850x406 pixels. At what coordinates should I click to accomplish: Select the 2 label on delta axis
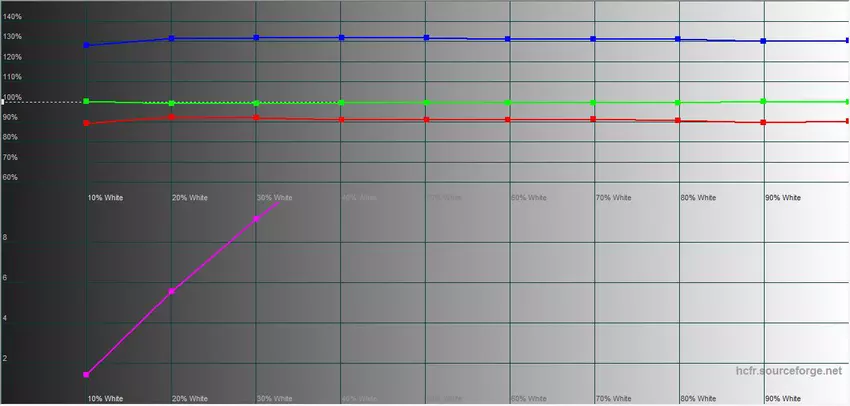(6, 358)
